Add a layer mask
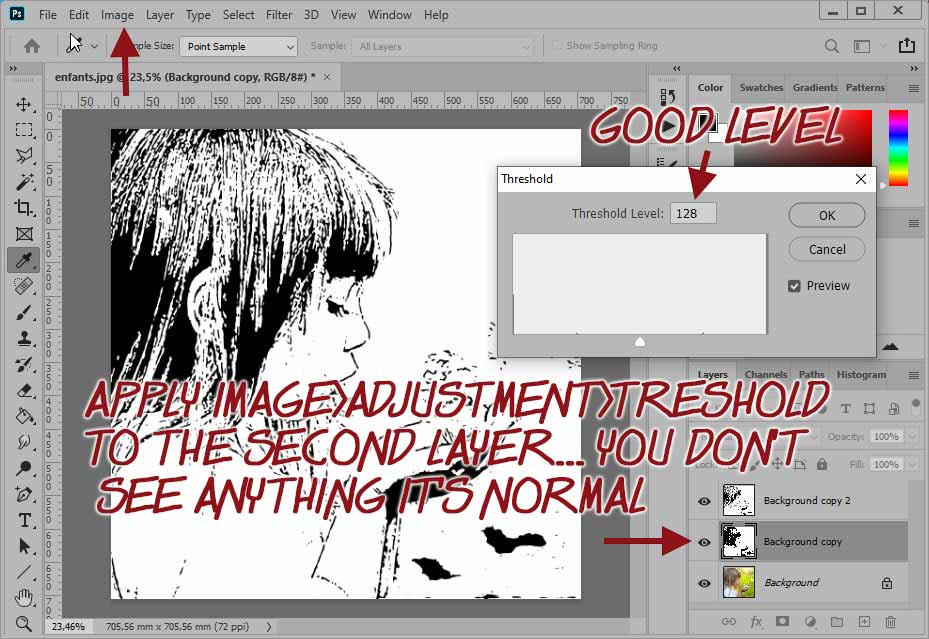 point(783,621)
